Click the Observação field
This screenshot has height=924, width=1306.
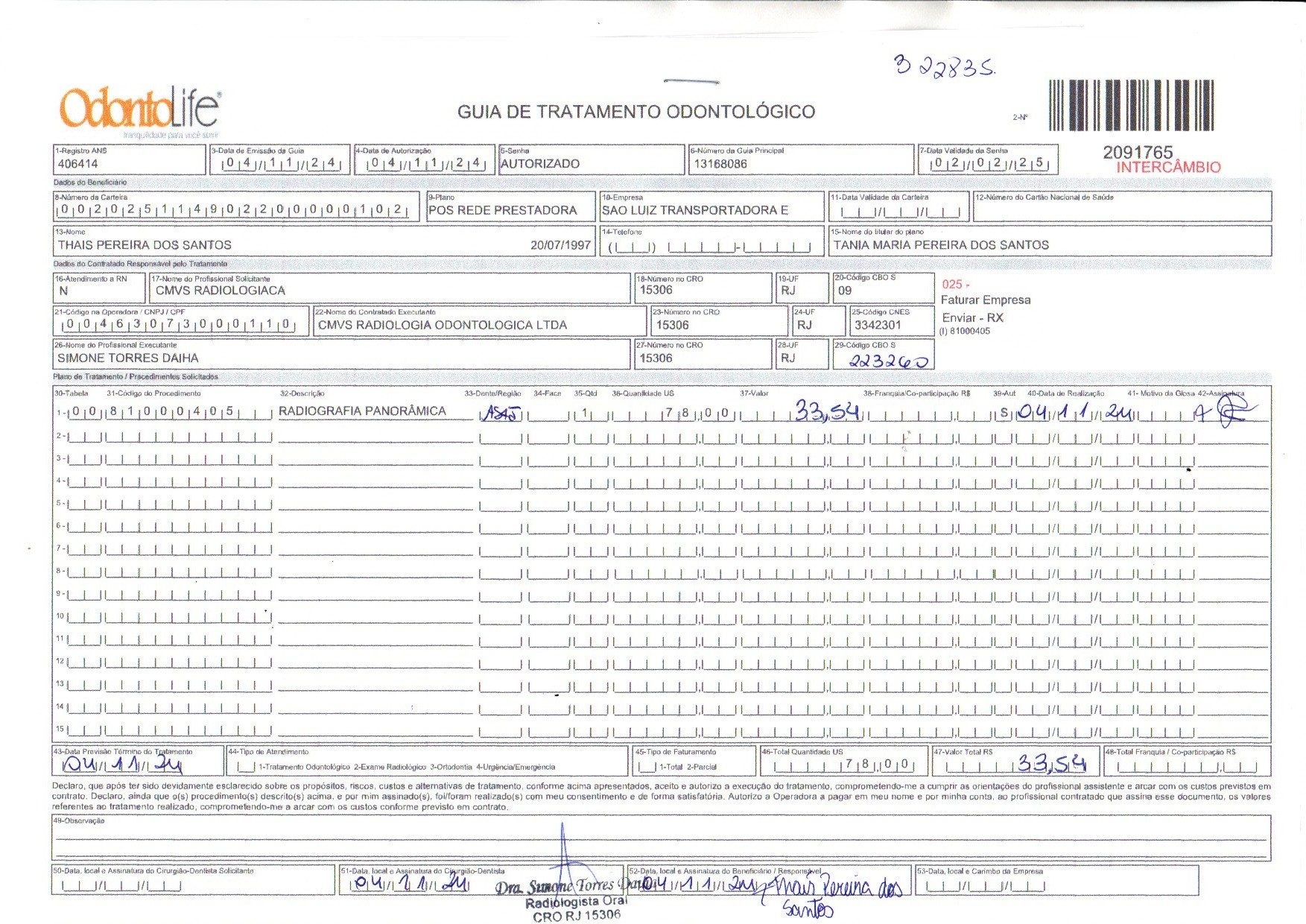click(661, 838)
